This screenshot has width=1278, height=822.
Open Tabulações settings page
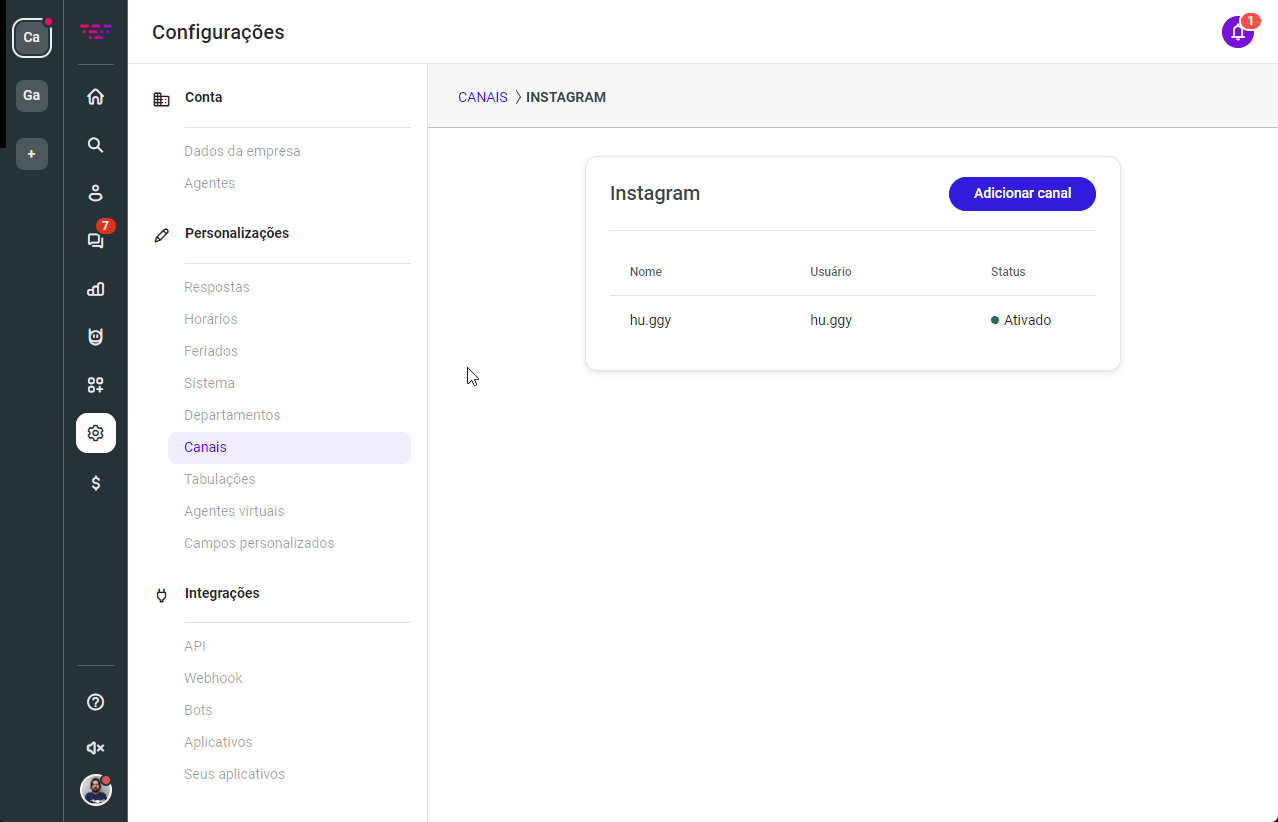click(x=220, y=479)
